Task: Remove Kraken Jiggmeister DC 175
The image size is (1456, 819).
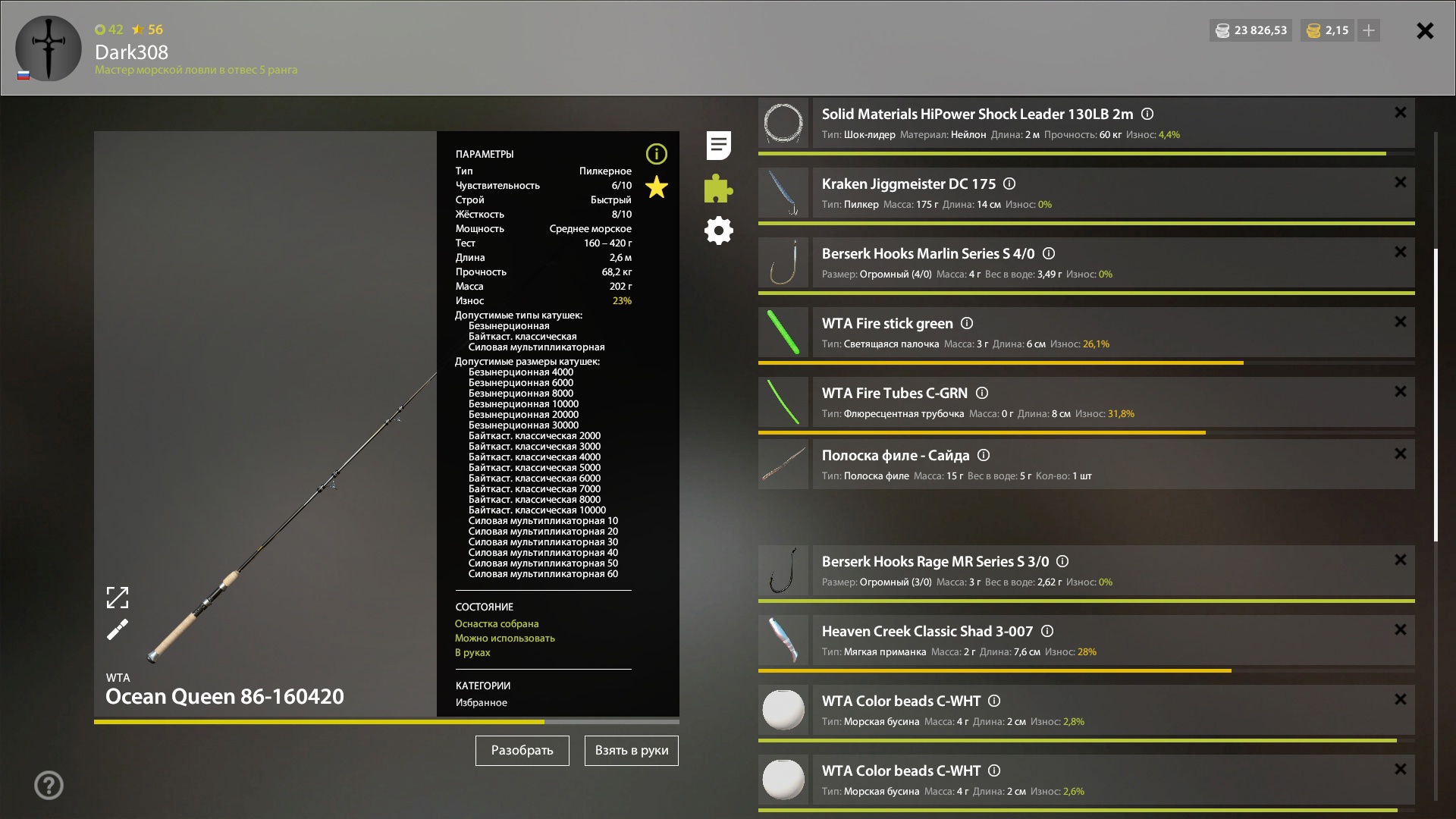Action: click(1401, 182)
